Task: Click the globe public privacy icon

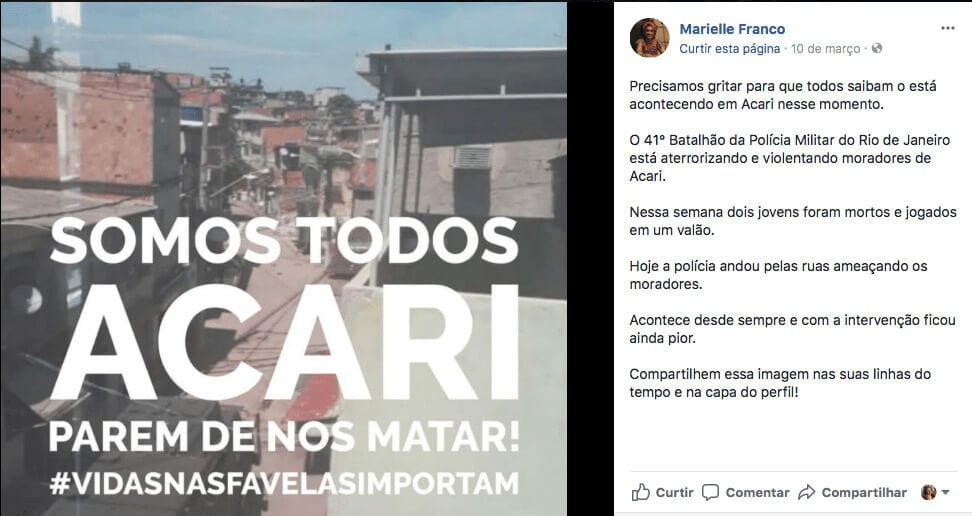Action: pos(877,48)
